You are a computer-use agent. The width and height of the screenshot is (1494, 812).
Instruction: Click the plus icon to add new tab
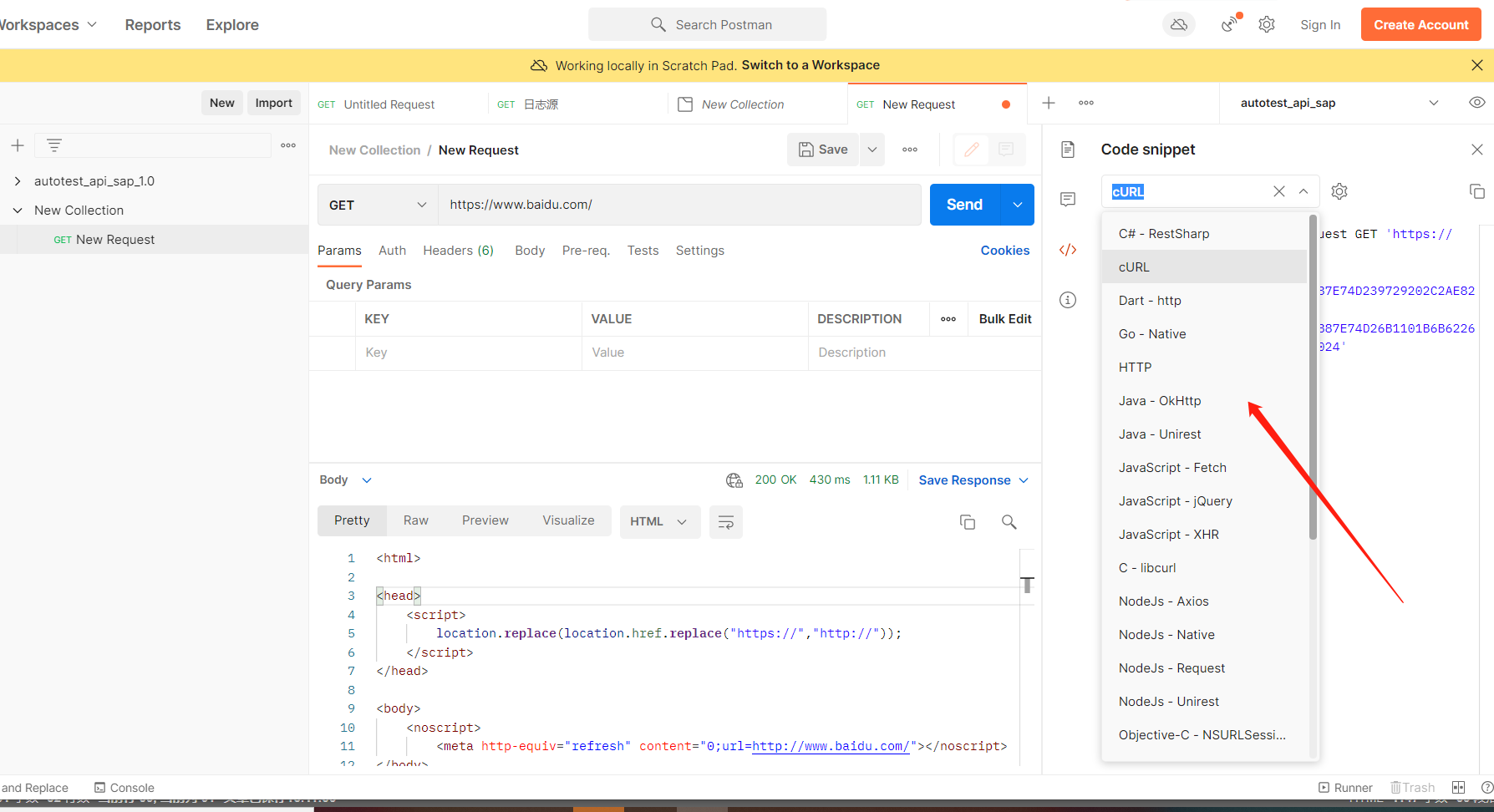[1049, 103]
